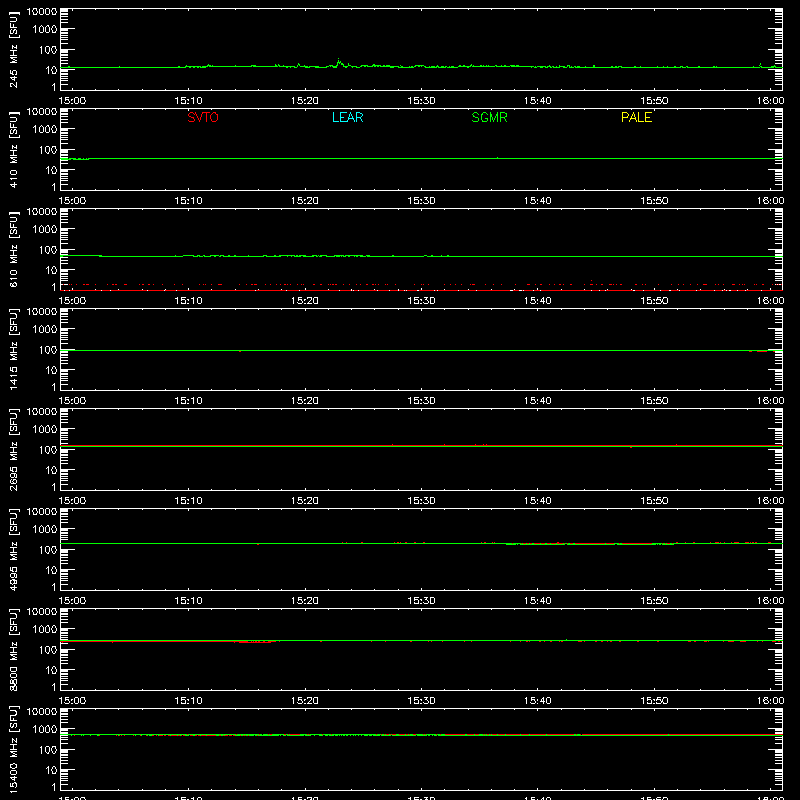This screenshot has height=800, width=800.
Task: Select the 410 MHz [SFU] axis title
Action: point(13,149)
